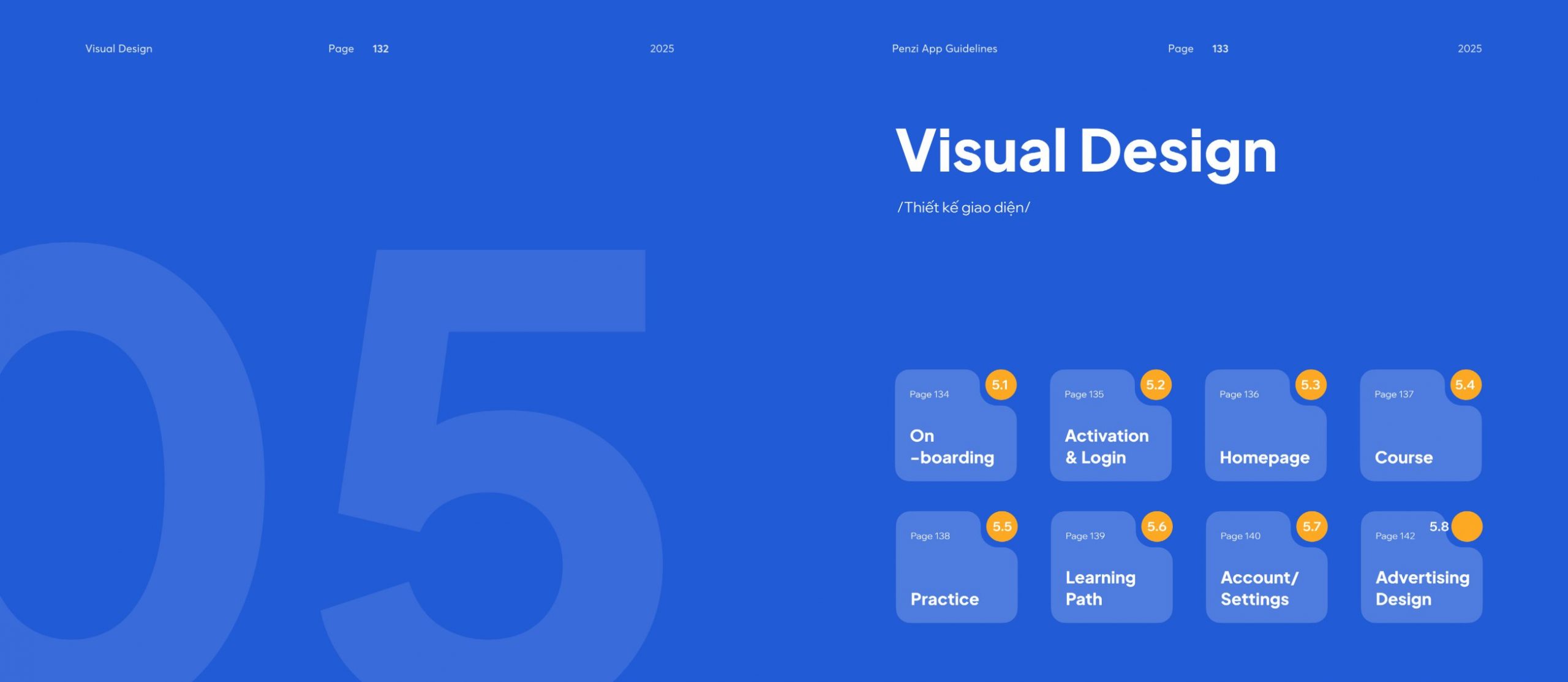This screenshot has width=1568, height=682.
Task: Click the 'Penzi App Guidelines' header text
Action: pos(944,48)
